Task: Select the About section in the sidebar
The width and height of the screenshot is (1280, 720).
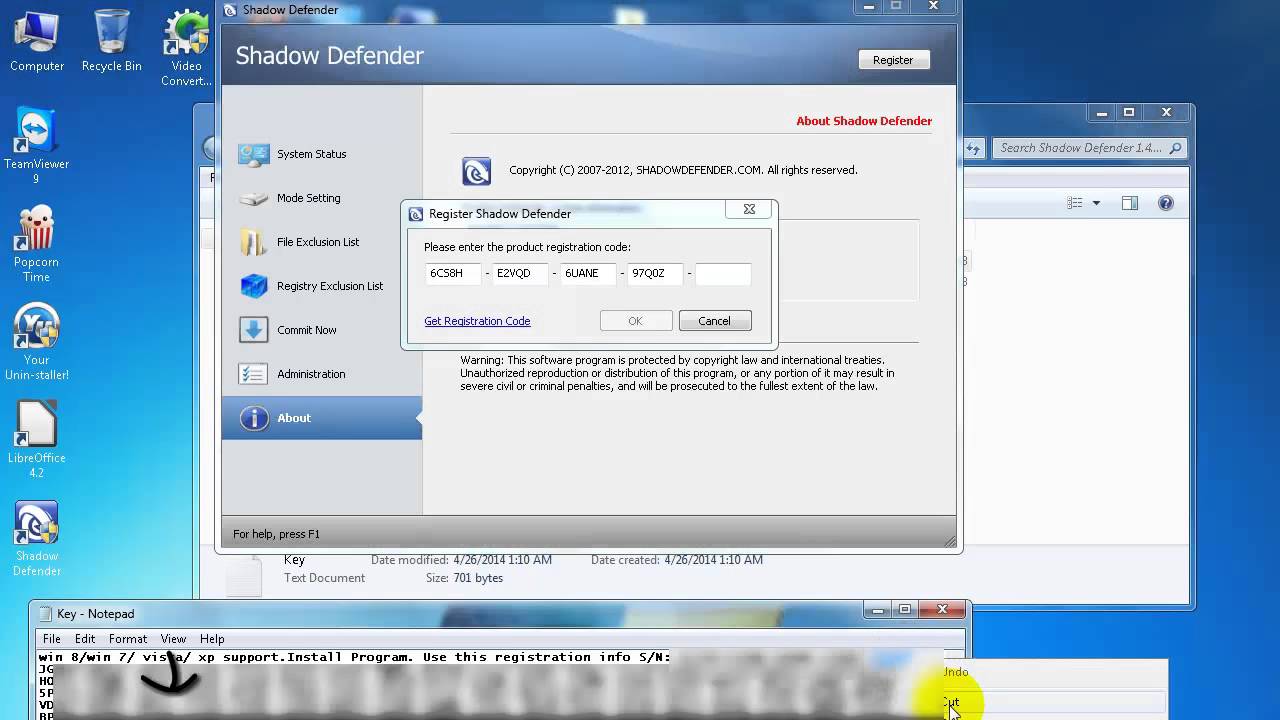Action: tap(321, 418)
